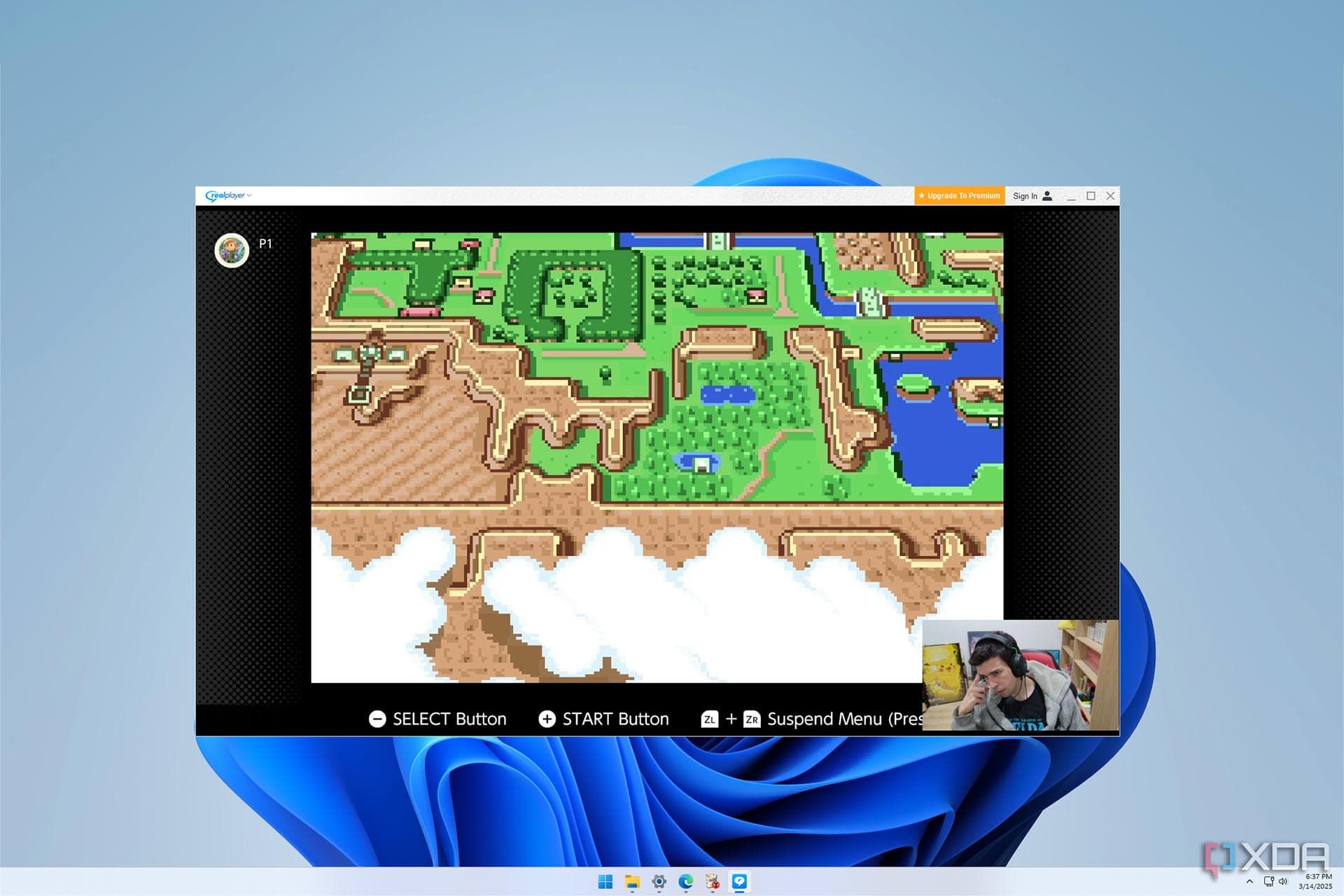Click the Sign In link

click(1025, 196)
